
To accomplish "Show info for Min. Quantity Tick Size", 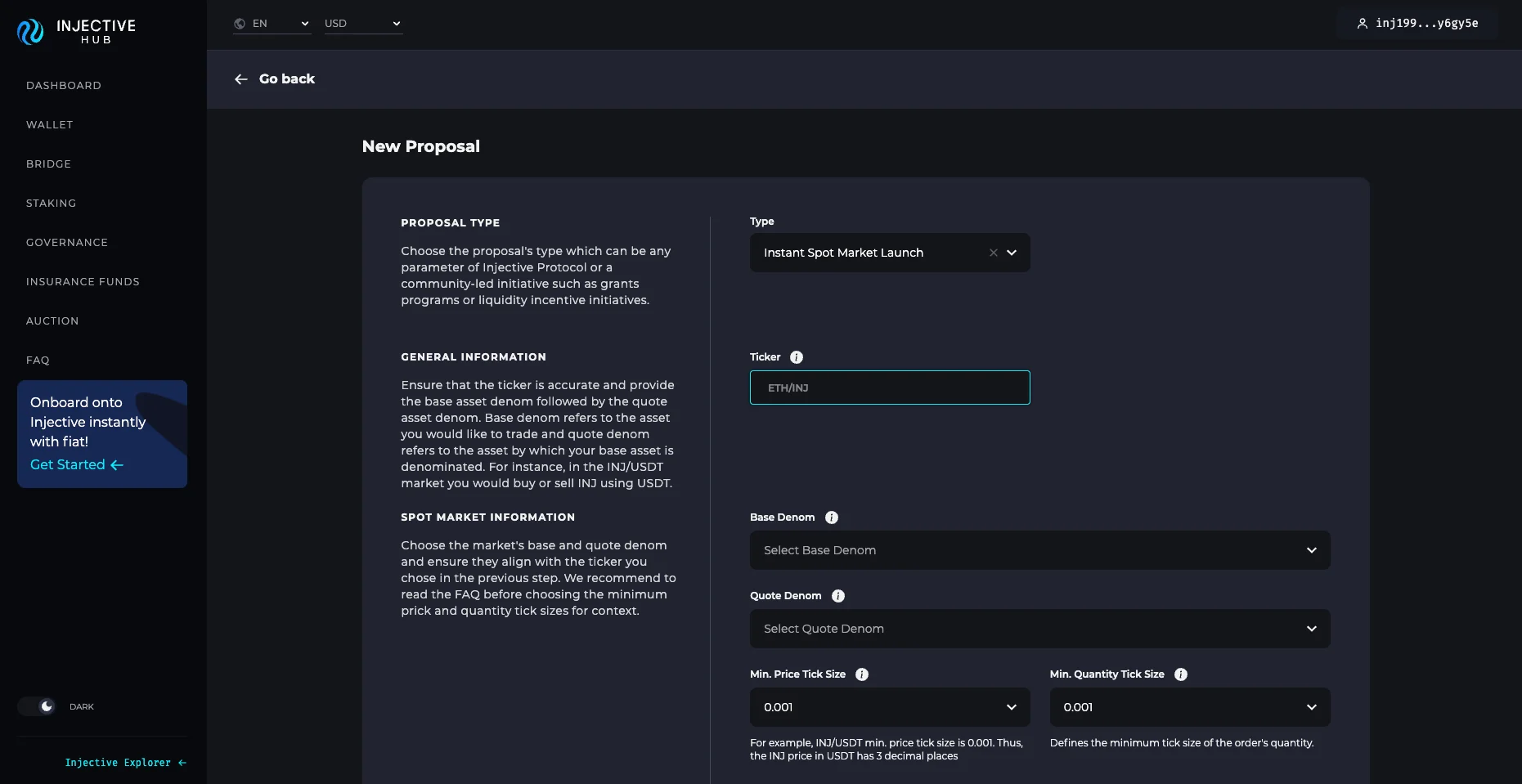I will 1181,674.
